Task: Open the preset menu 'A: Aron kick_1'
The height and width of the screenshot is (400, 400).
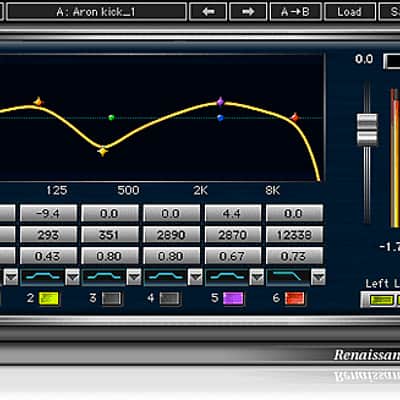Action: [96, 12]
